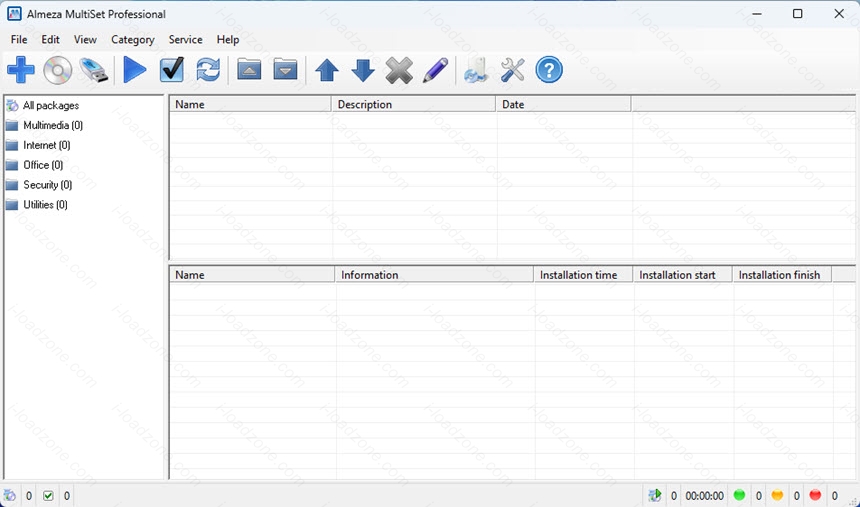The image size is (860, 507).
Task: Click the folder with up arrow icon
Action: [249, 70]
